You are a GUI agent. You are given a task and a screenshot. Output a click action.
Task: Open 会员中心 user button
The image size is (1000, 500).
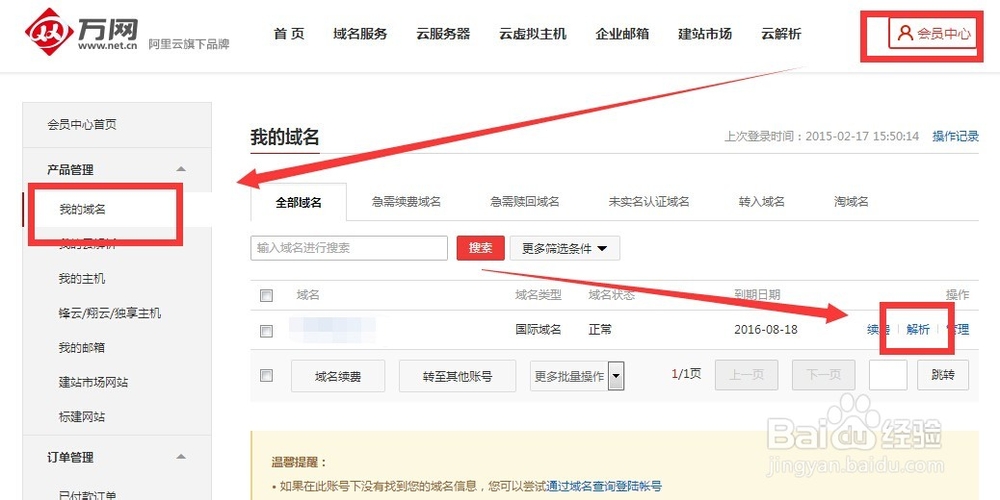[x=933, y=33]
